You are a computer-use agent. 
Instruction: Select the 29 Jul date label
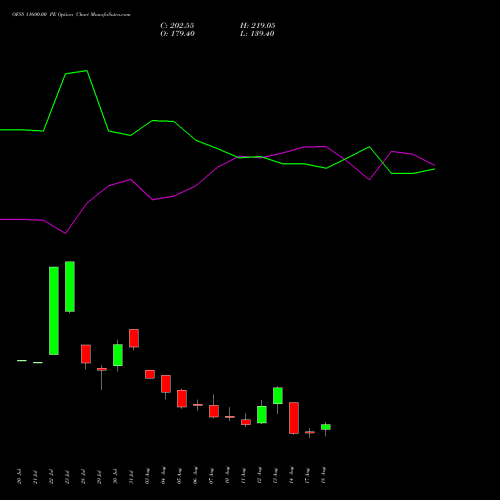coord(99,477)
